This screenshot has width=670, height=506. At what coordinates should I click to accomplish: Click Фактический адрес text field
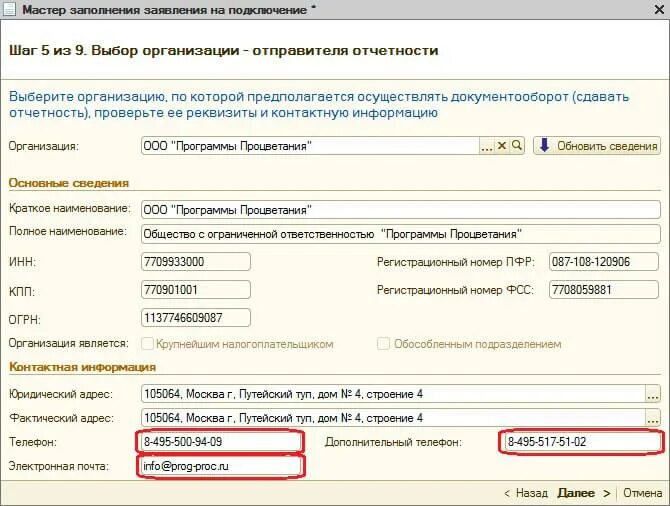(x=393, y=418)
